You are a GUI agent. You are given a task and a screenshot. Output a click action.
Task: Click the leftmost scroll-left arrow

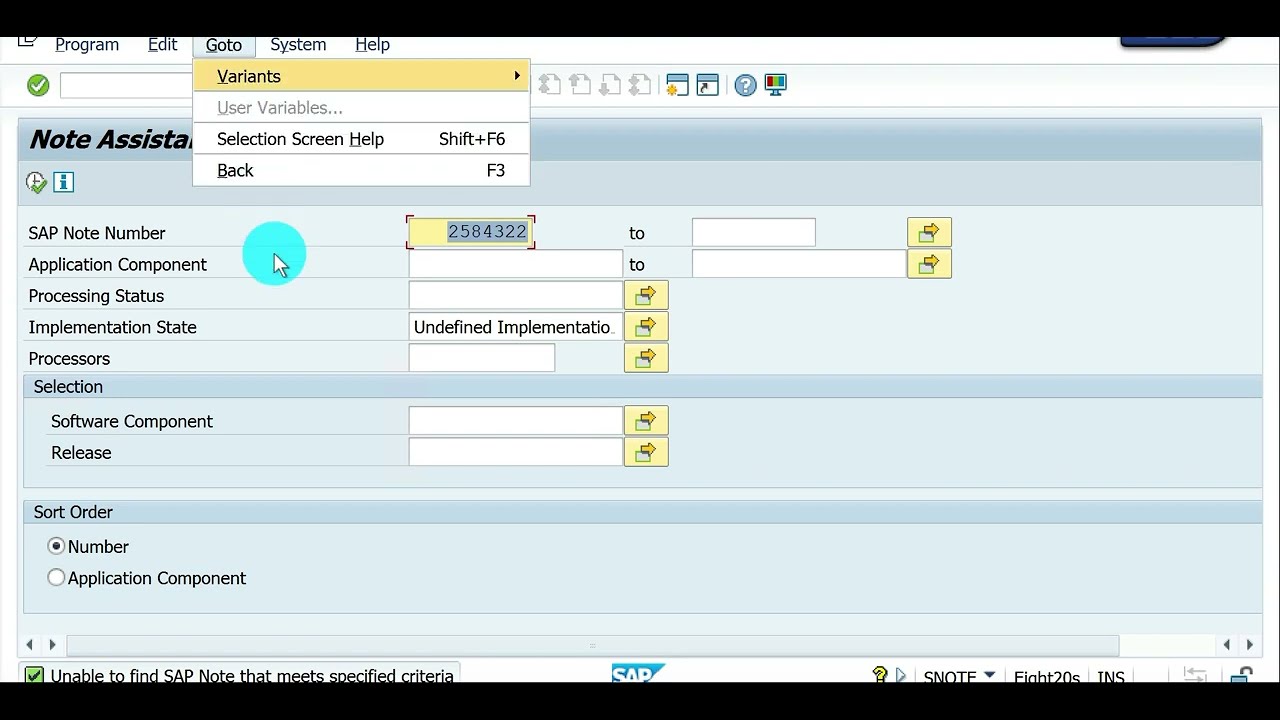tap(29, 645)
